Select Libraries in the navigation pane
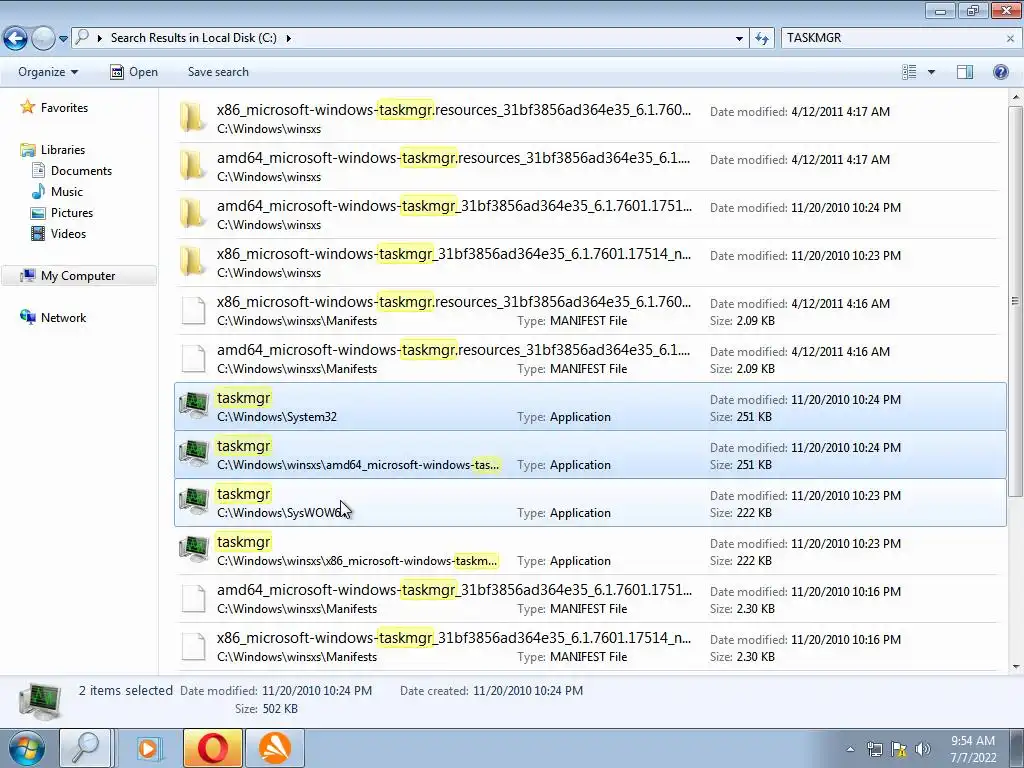1024x768 pixels. pos(63,150)
